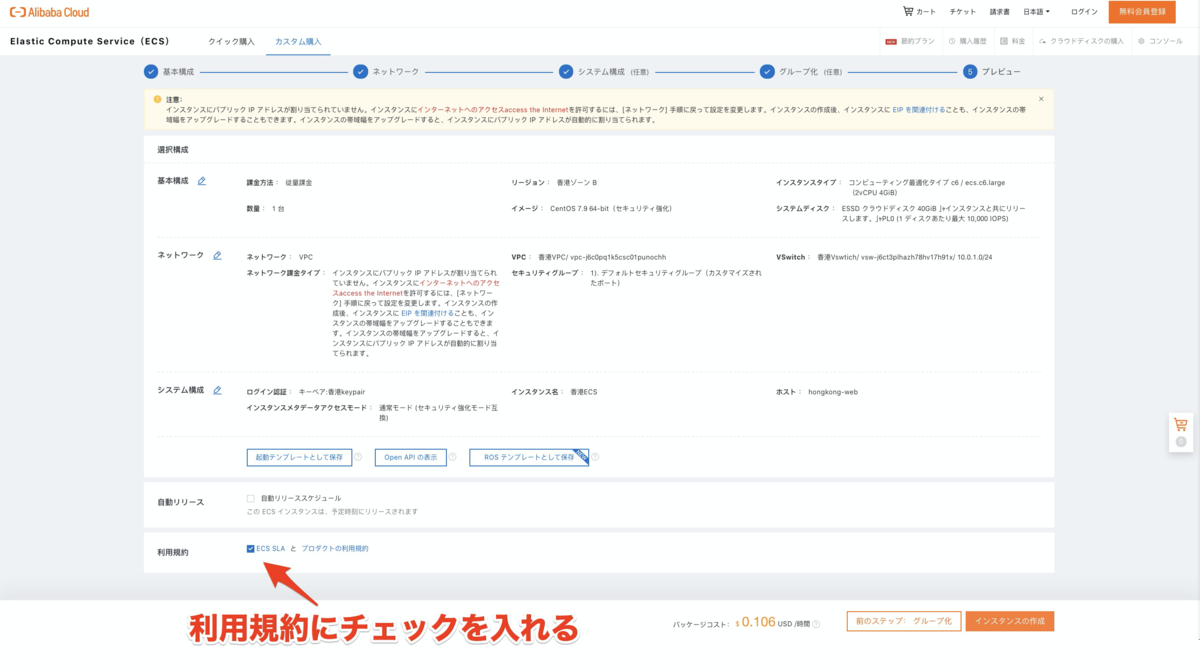The width and height of the screenshot is (1200, 669).
Task: Switch to the クイック購入 tab
Action: [231, 42]
